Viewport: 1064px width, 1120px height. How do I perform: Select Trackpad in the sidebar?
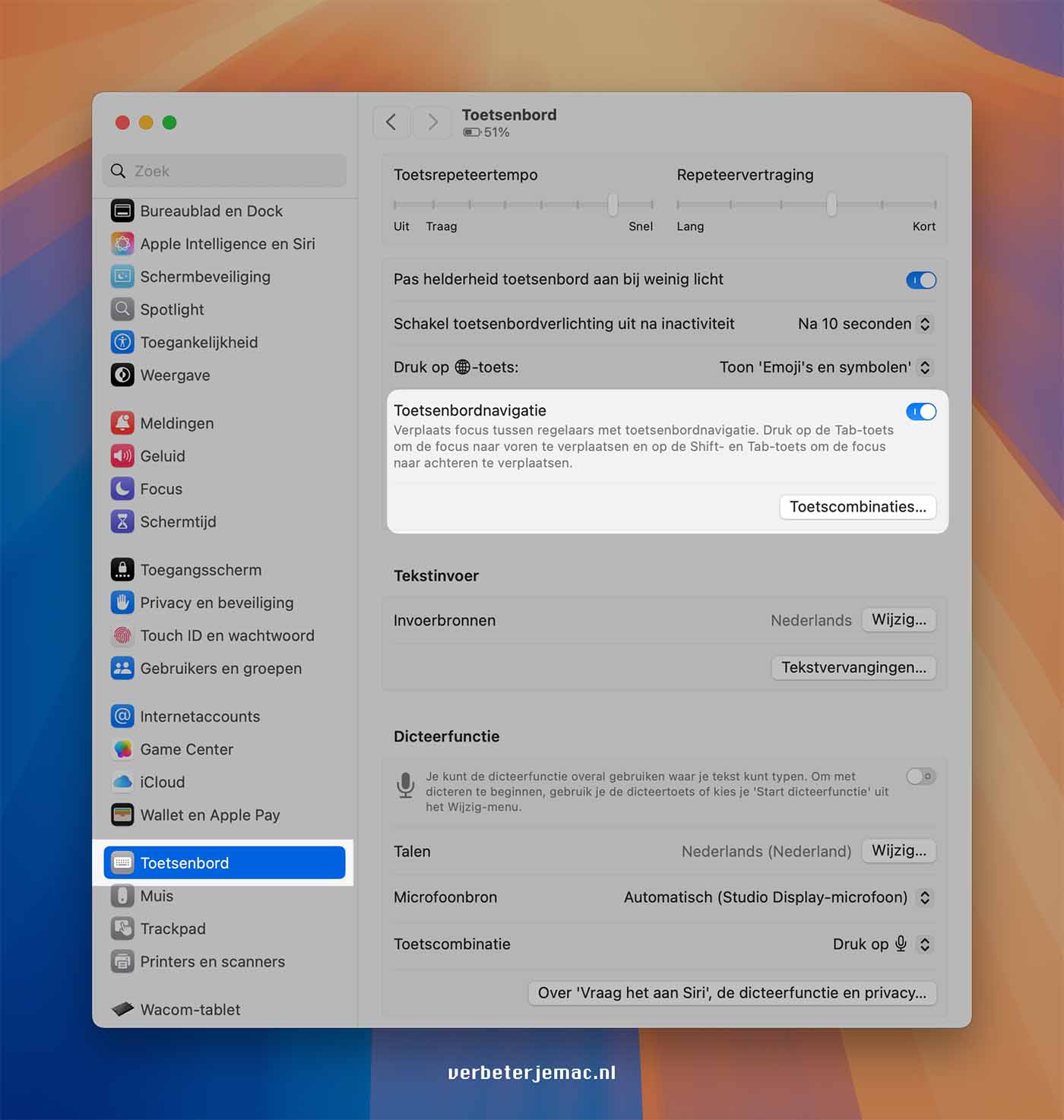[173, 929]
